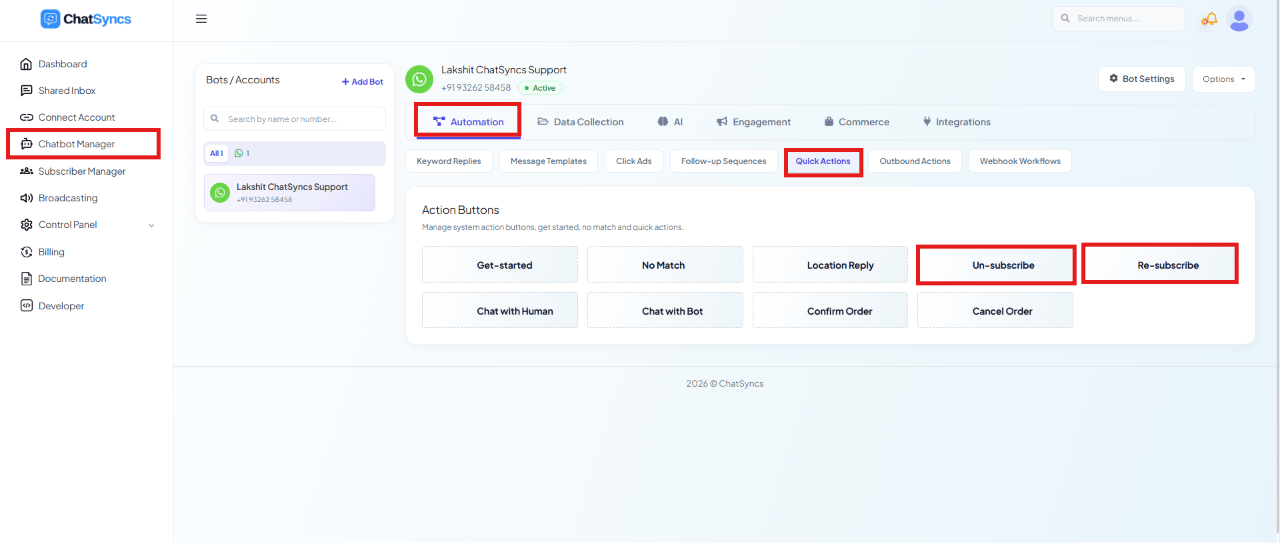
Task: Click the Documentation file icon
Action: [x=27, y=279]
